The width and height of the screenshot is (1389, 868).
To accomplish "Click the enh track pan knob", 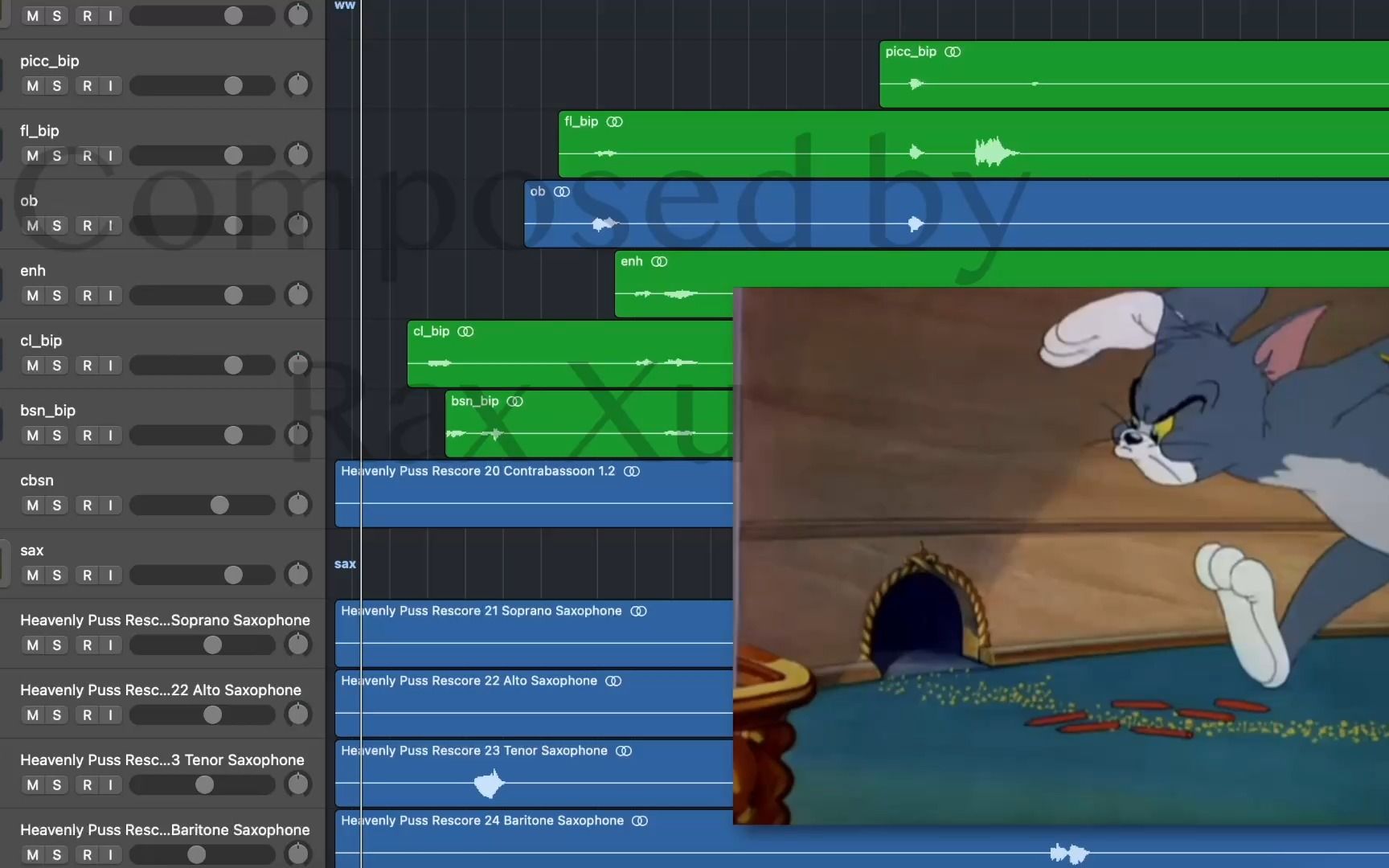I will pos(298,294).
